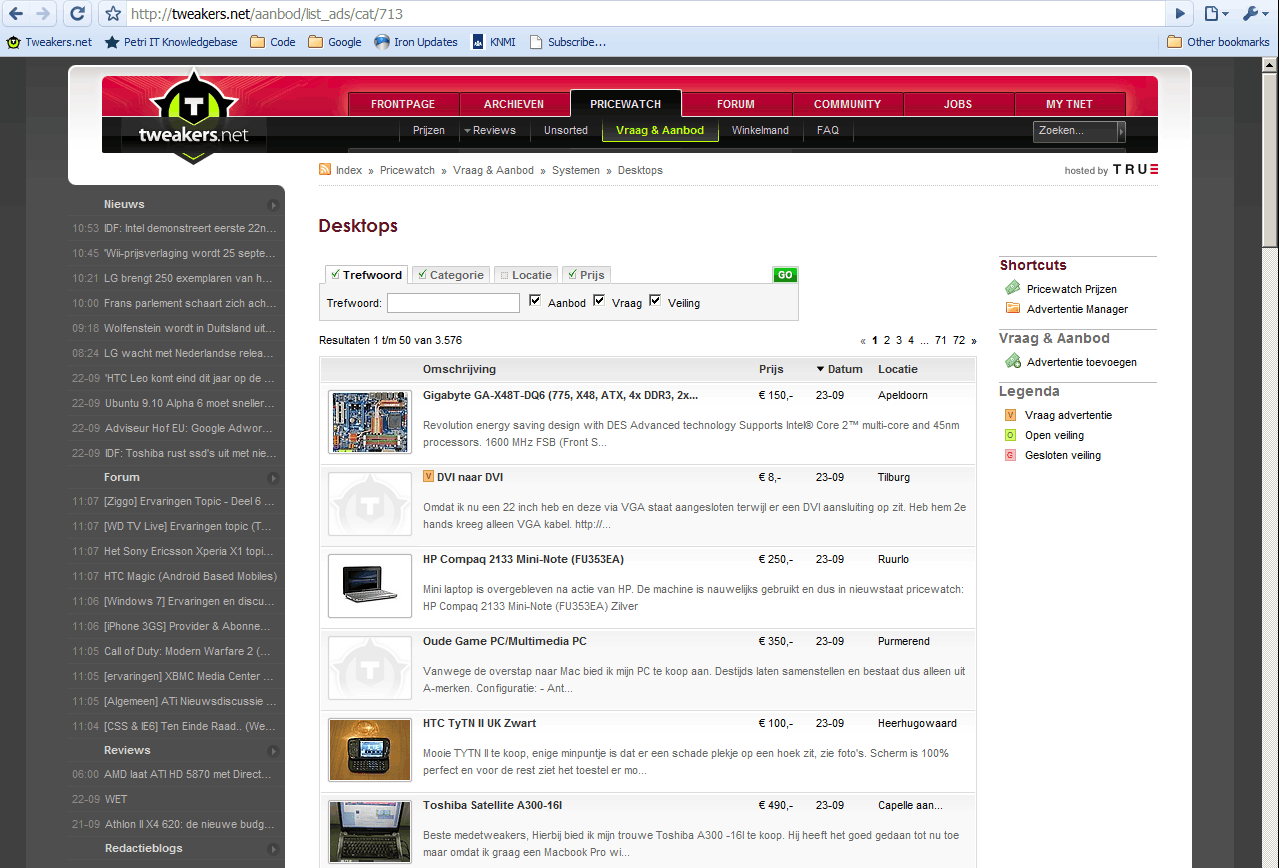Viewport: 1279px width, 868px height.
Task: Open the Google bookmarks folder
Action: [x=335, y=42]
